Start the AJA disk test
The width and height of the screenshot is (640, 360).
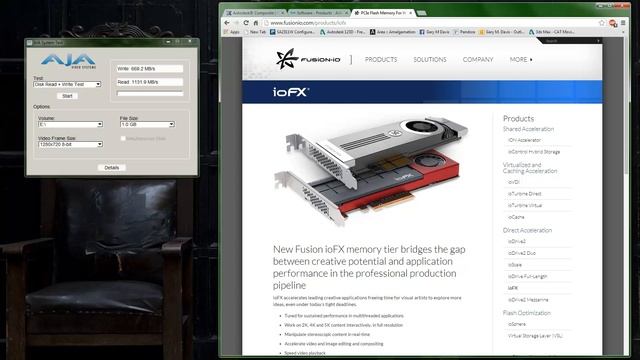67,96
